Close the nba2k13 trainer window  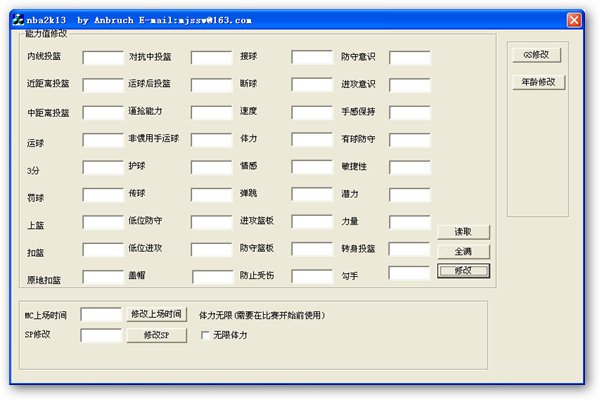coord(574,20)
